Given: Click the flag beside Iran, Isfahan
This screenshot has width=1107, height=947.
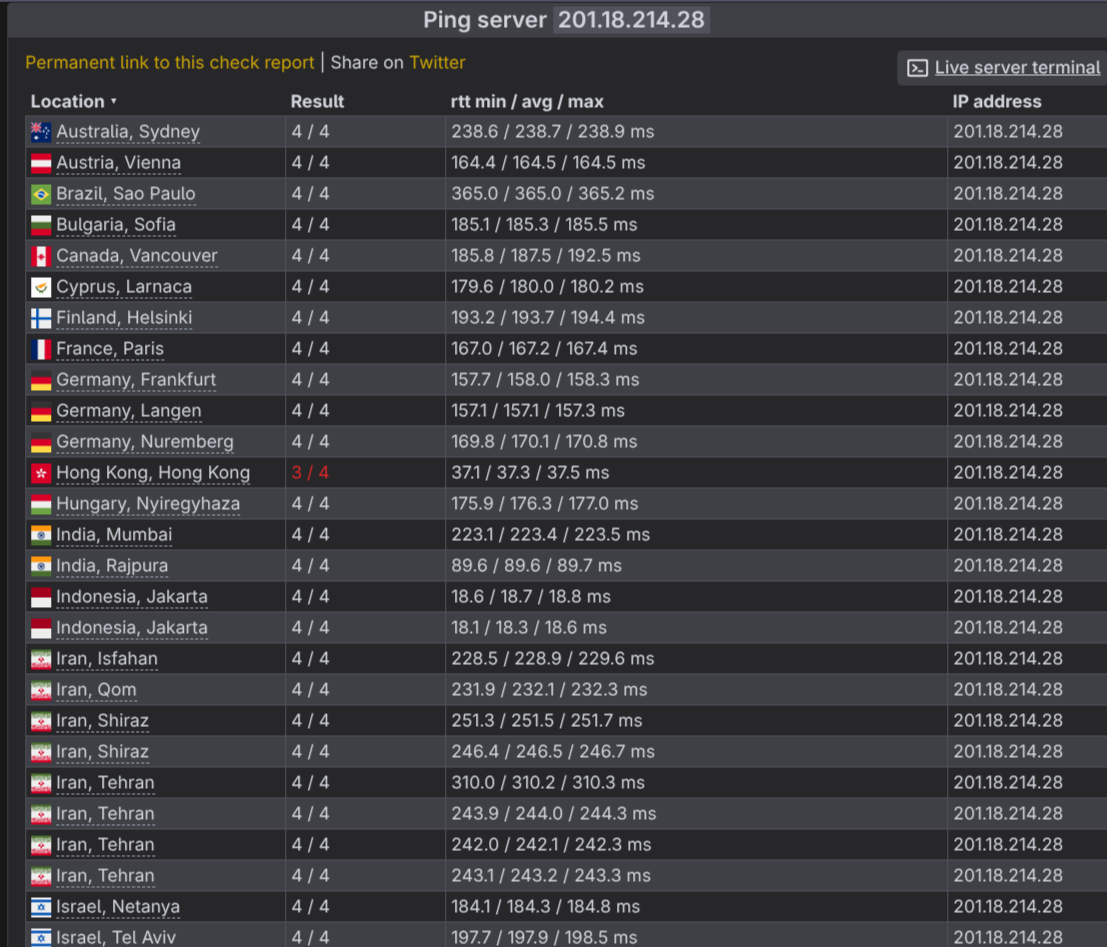Looking at the screenshot, I should (41, 660).
